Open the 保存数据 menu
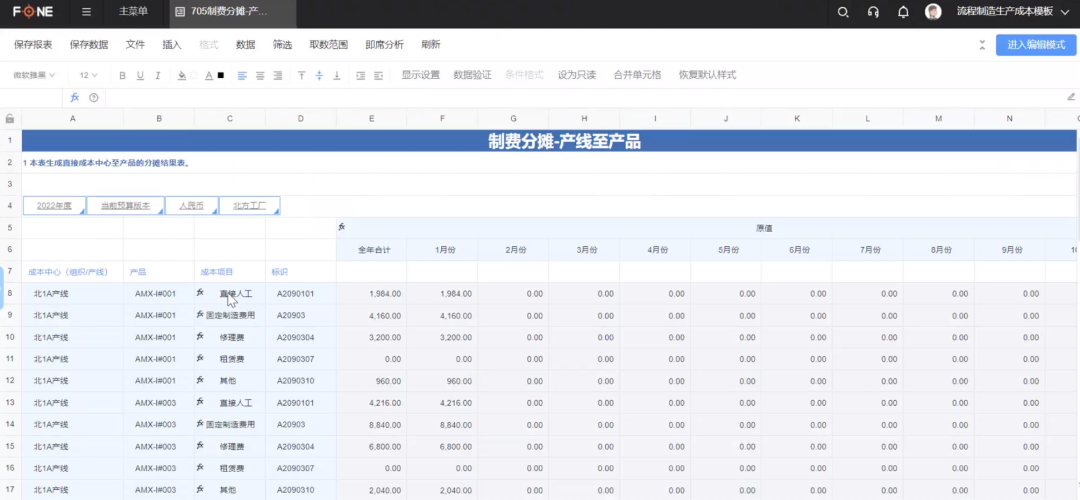1080x500 pixels. [x=89, y=45]
